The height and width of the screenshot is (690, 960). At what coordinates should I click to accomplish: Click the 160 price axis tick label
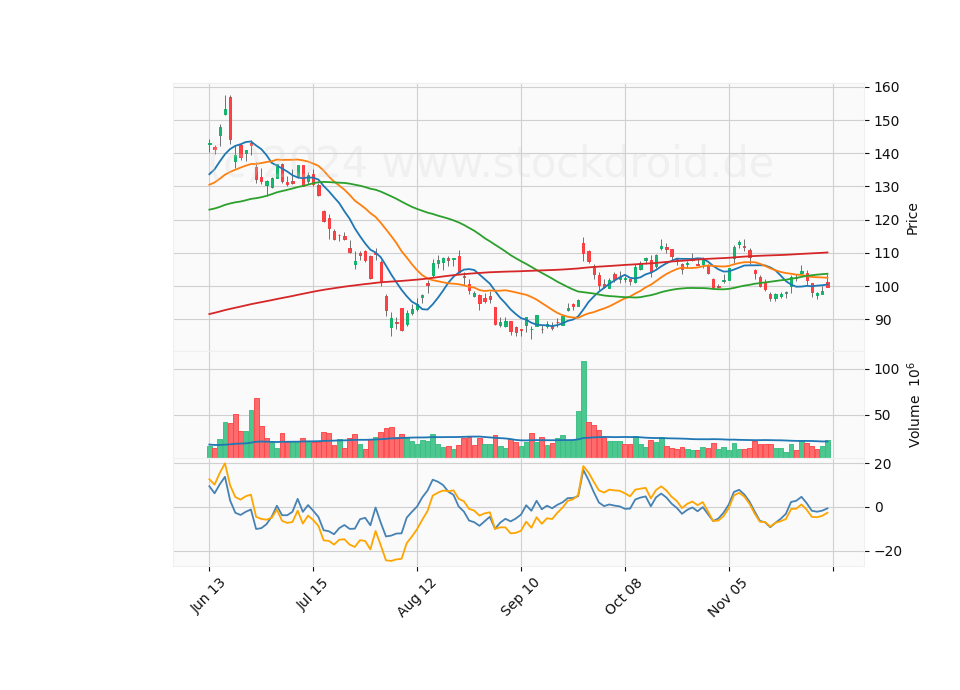click(887, 88)
